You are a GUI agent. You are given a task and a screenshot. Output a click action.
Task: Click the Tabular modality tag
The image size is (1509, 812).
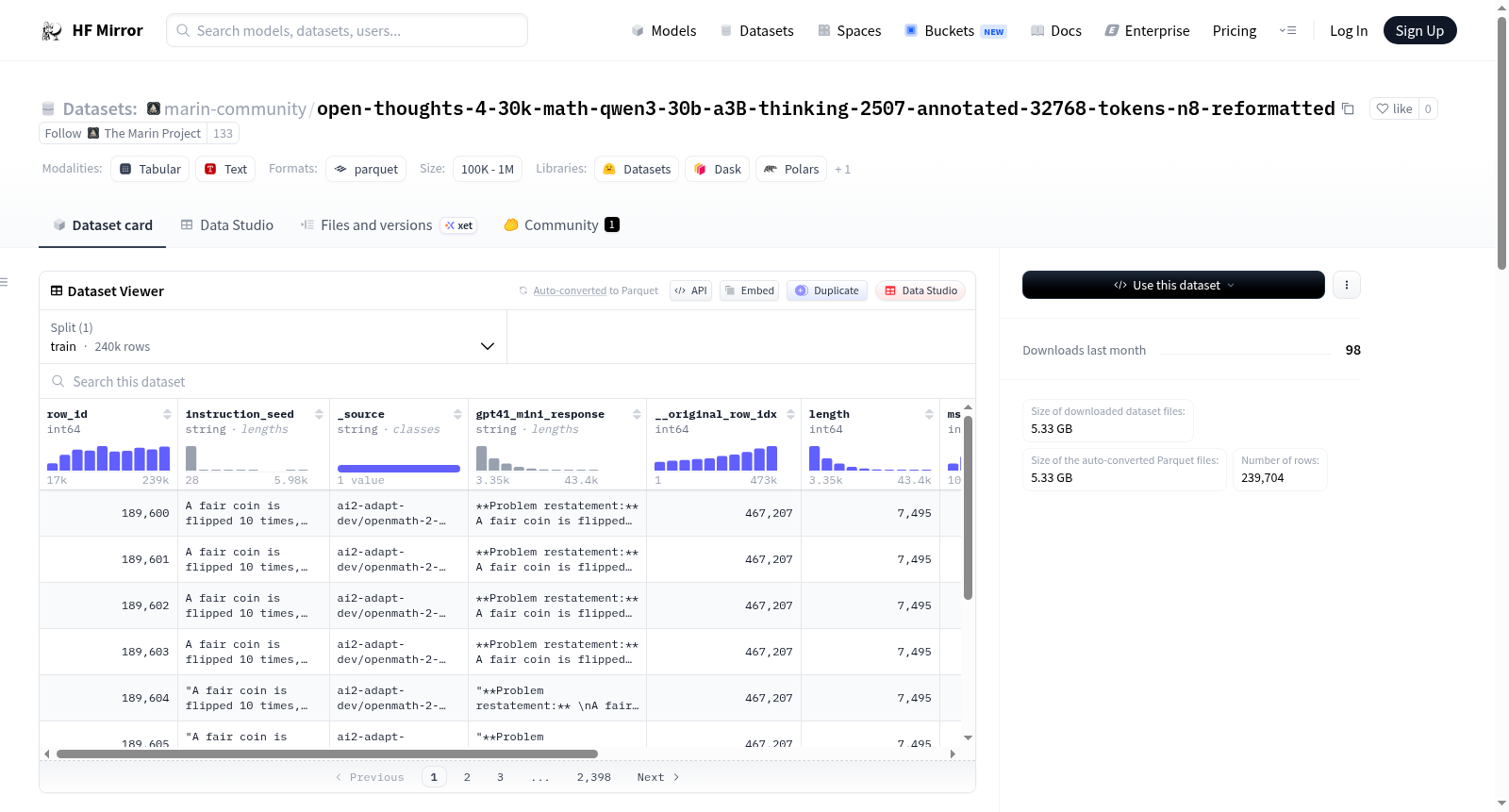(150, 169)
